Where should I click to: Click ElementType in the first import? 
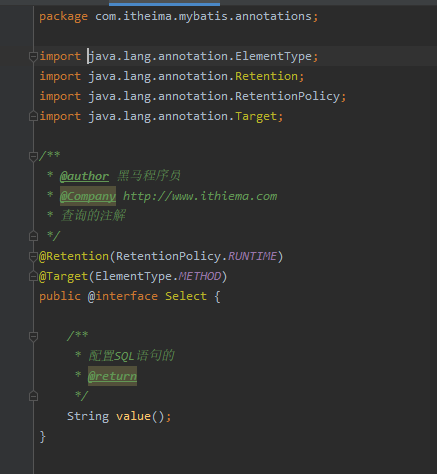click(x=274, y=56)
